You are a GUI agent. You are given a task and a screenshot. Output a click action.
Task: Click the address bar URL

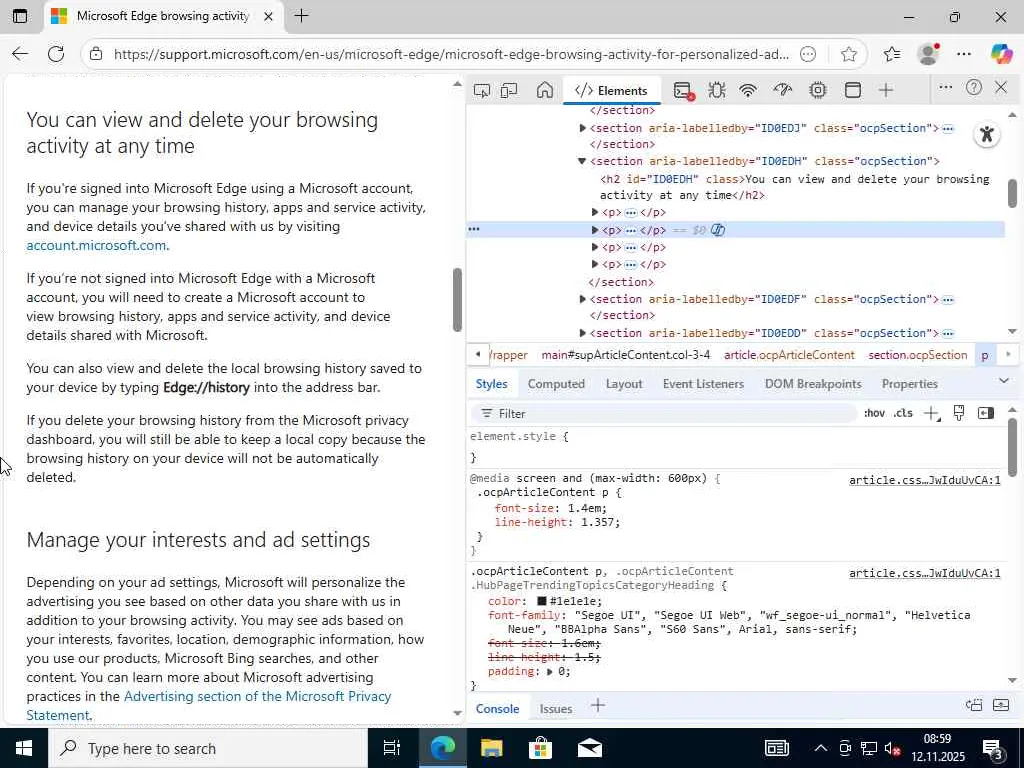click(x=451, y=54)
